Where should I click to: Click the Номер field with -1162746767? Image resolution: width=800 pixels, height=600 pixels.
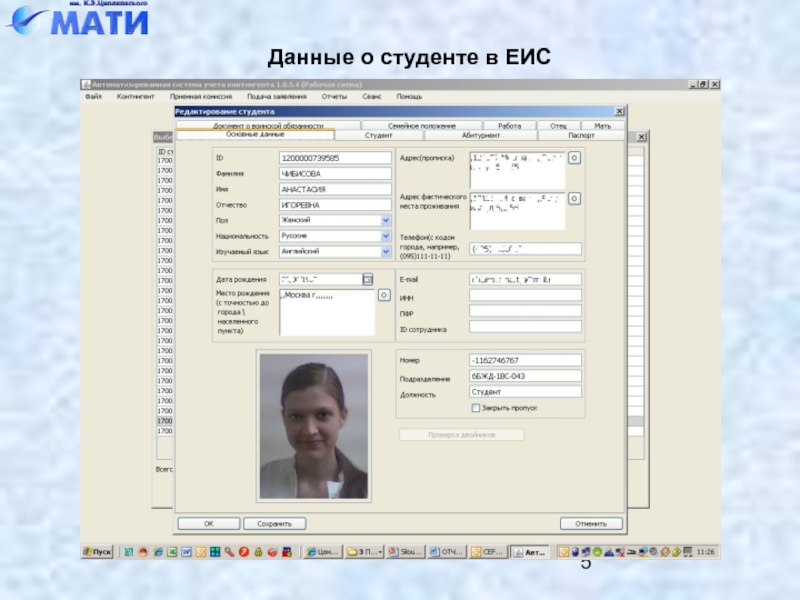pyautogui.click(x=525, y=360)
